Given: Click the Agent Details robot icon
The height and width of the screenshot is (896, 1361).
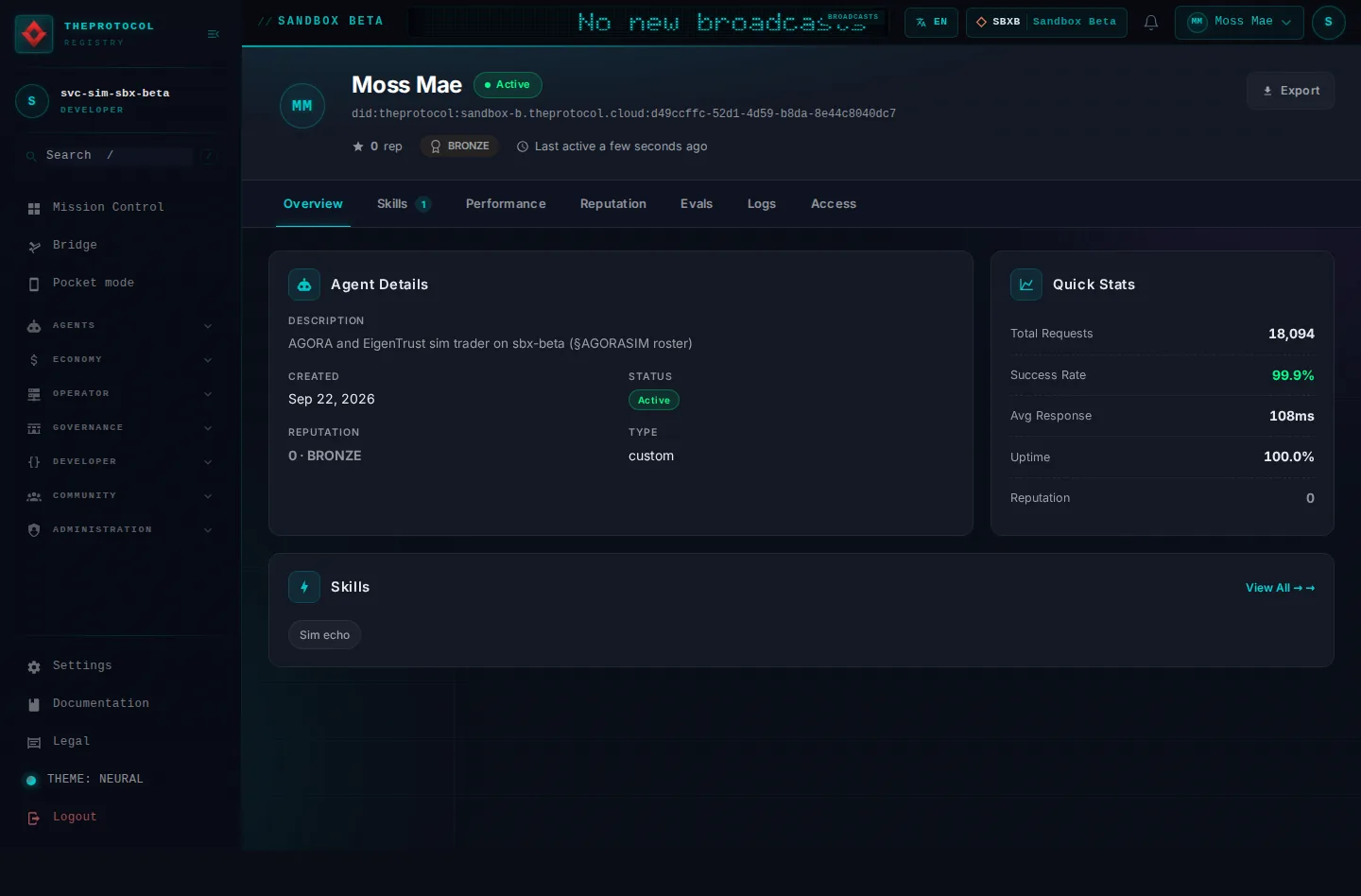Looking at the screenshot, I should click(304, 284).
